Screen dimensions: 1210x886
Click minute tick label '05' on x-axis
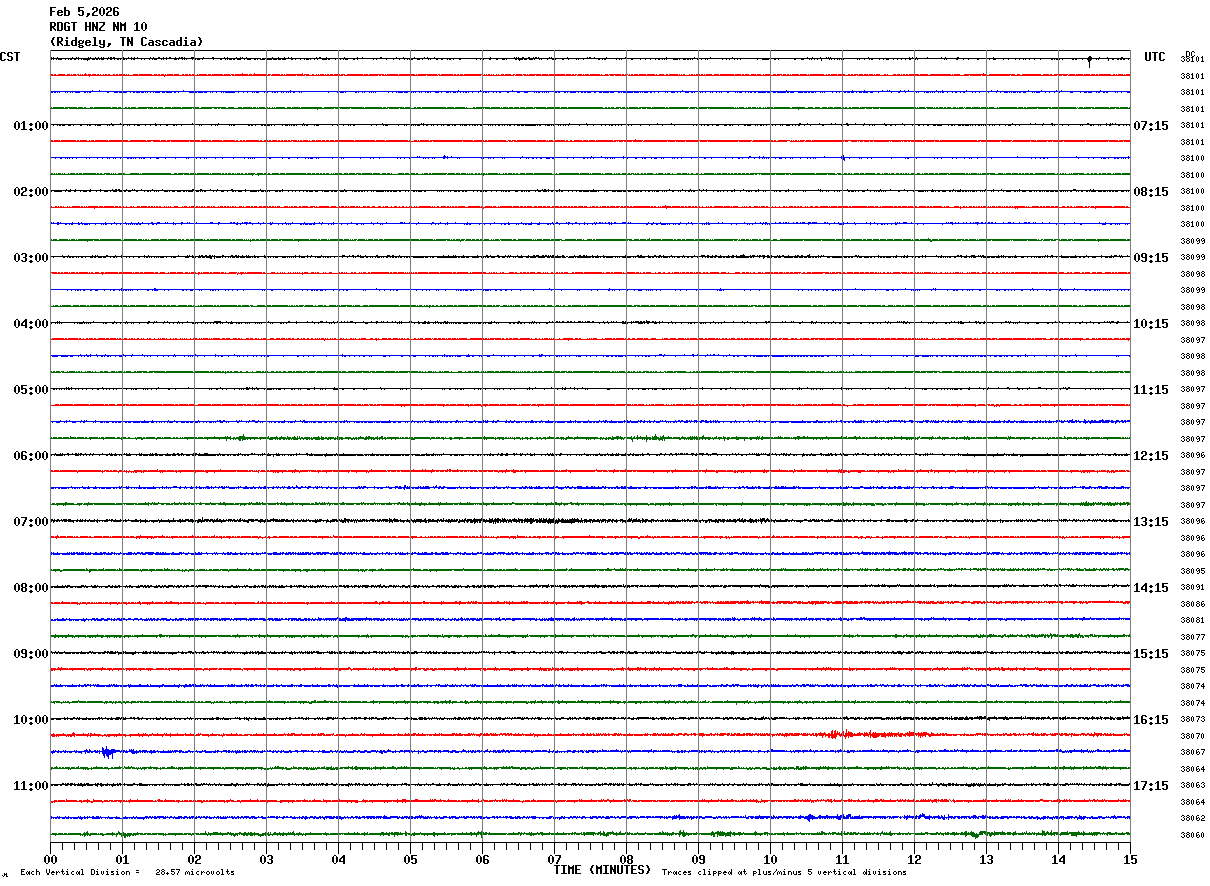click(410, 859)
